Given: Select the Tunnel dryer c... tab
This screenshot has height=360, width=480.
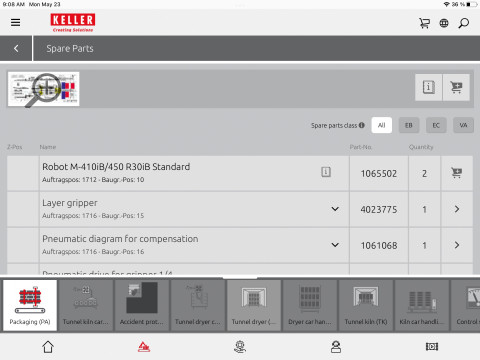Looking at the screenshot, I should [197, 305].
